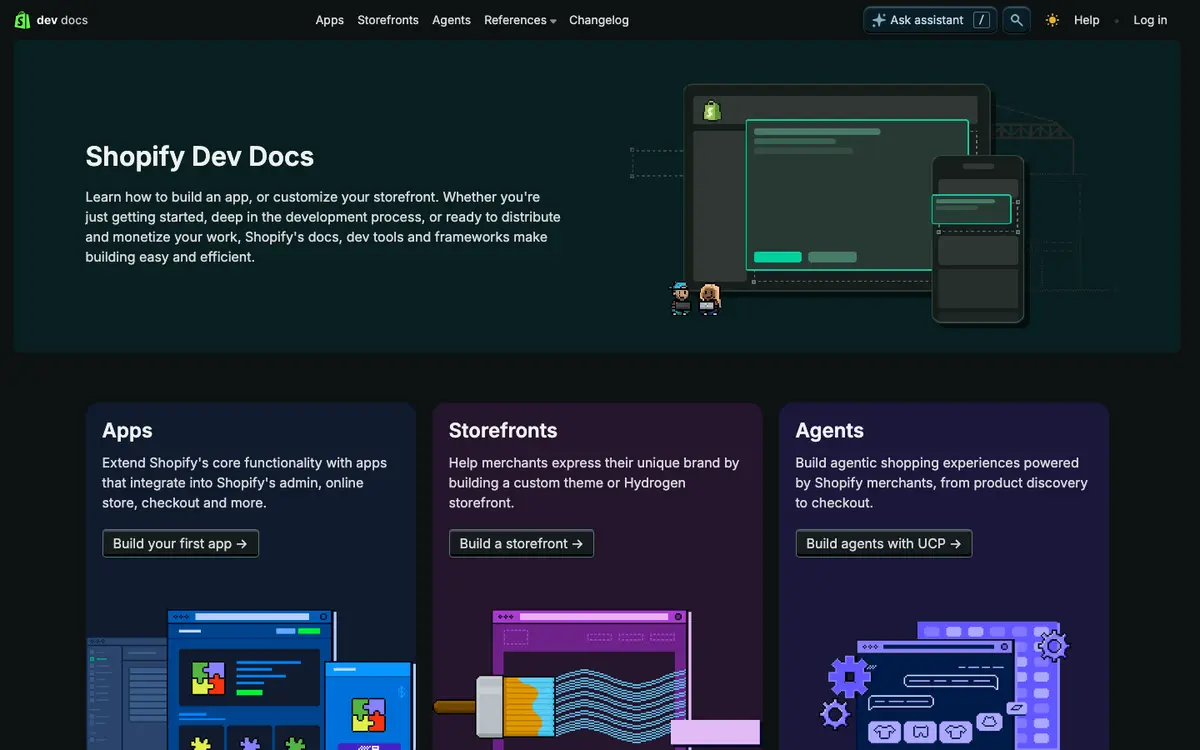Click the Shopify bag logo icon
Screen dimensions: 1200x750
pos(22,20)
